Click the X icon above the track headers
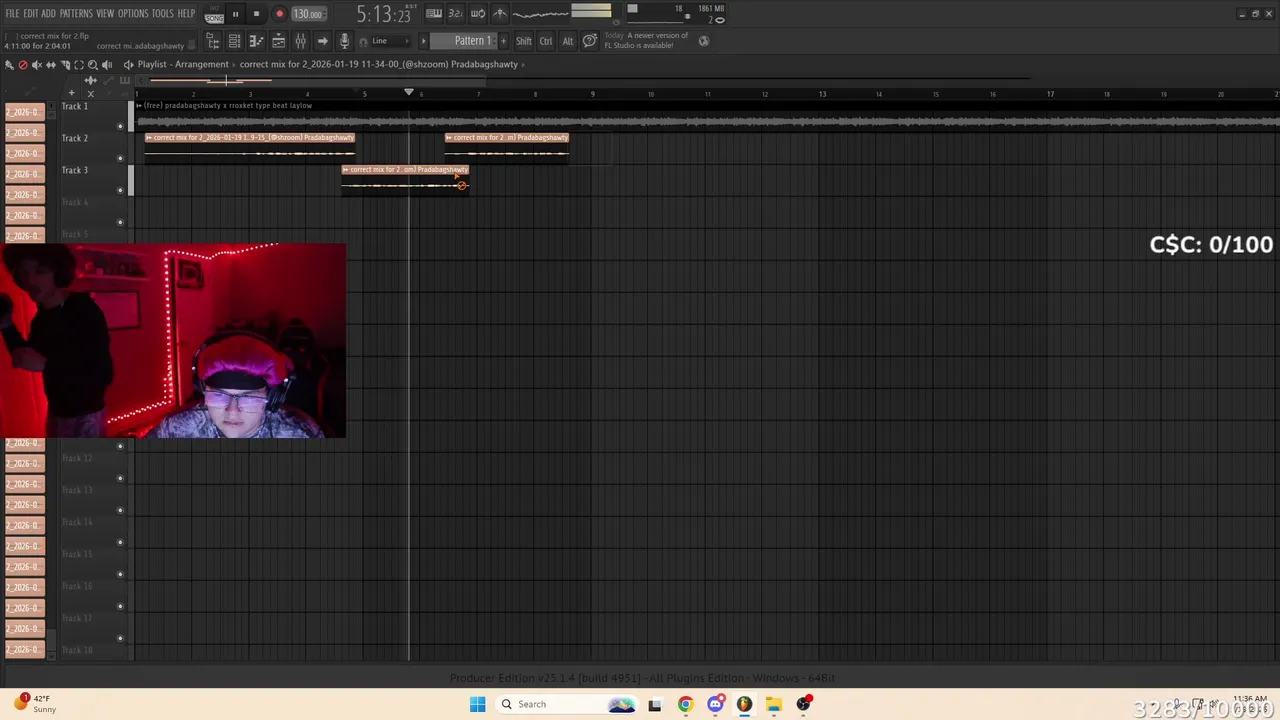Image resolution: width=1280 pixels, height=720 pixels. pyautogui.click(x=90, y=93)
